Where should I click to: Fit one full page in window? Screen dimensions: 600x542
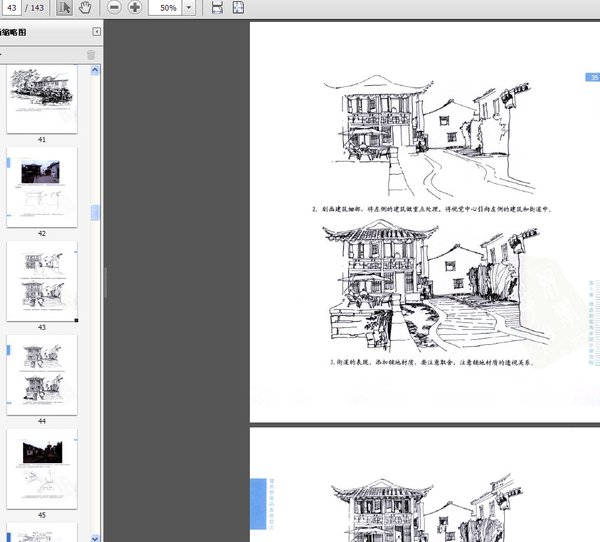[x=238, y=8]
